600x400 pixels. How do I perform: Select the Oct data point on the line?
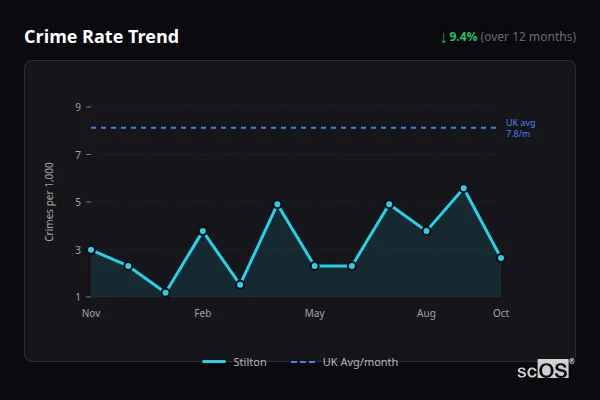[501, 258]
